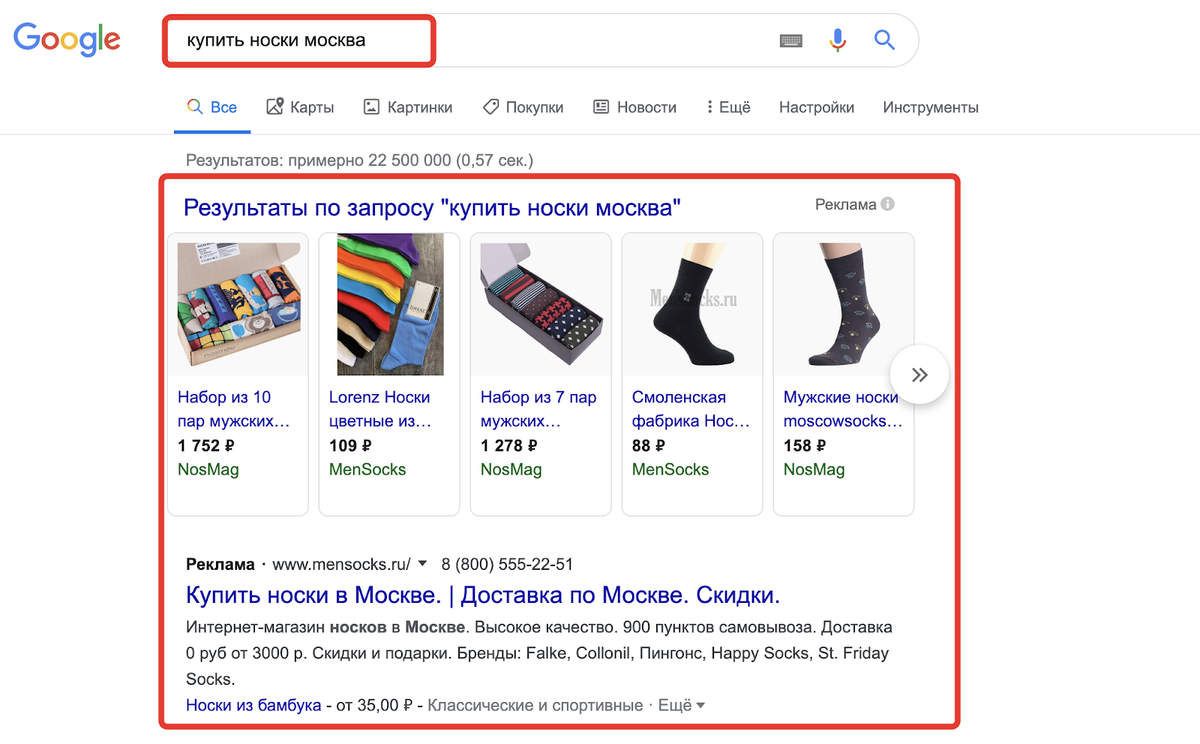Image resolution: width=1200 pixels, height=744 pixels.
Task: Switch to the Карты tab
Action: pos(300,107)
